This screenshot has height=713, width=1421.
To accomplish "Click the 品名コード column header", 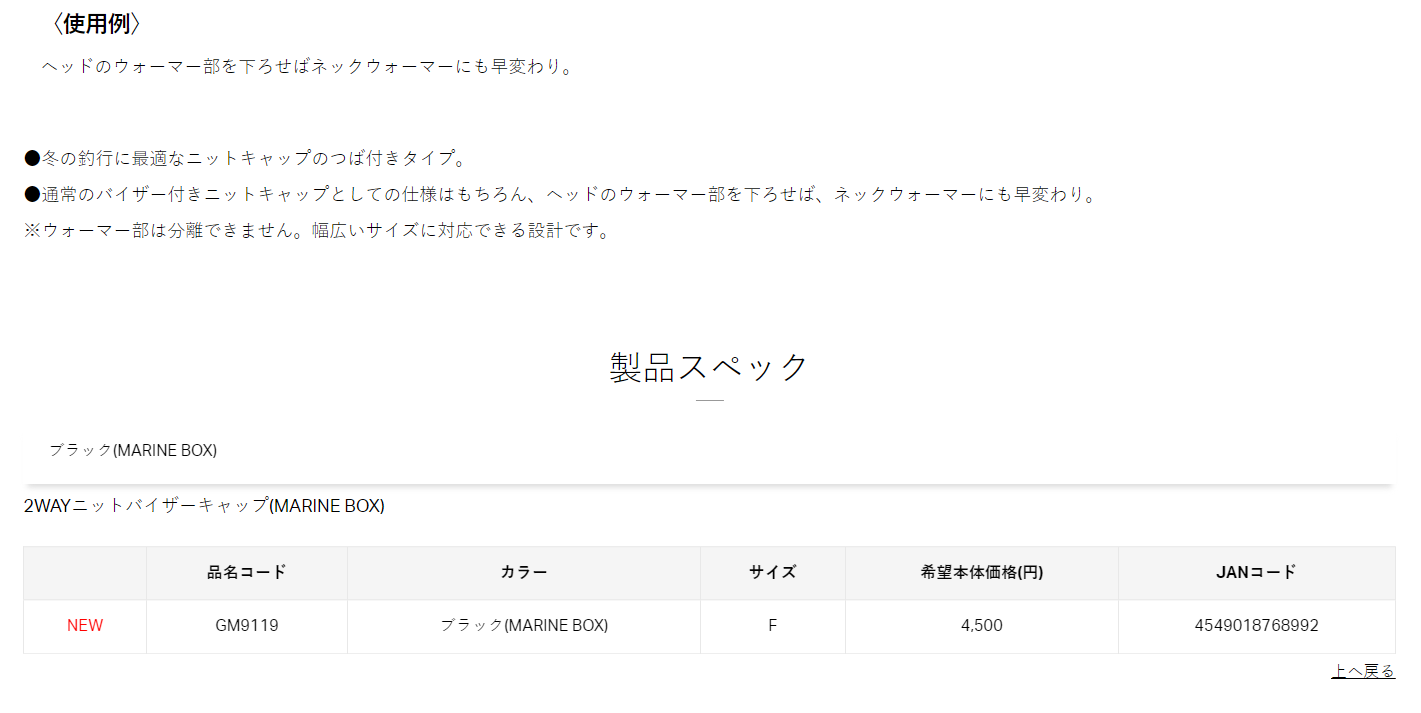I will point(246,572).
